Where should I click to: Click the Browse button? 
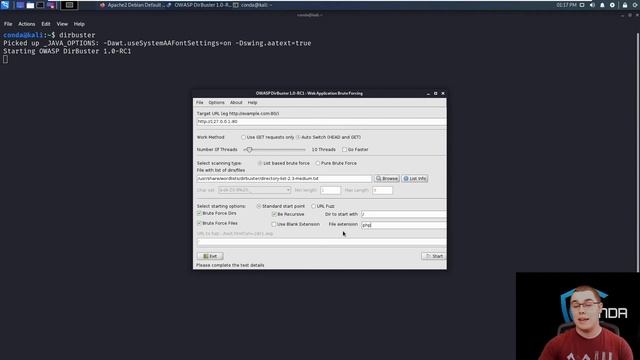click(387, 179)
